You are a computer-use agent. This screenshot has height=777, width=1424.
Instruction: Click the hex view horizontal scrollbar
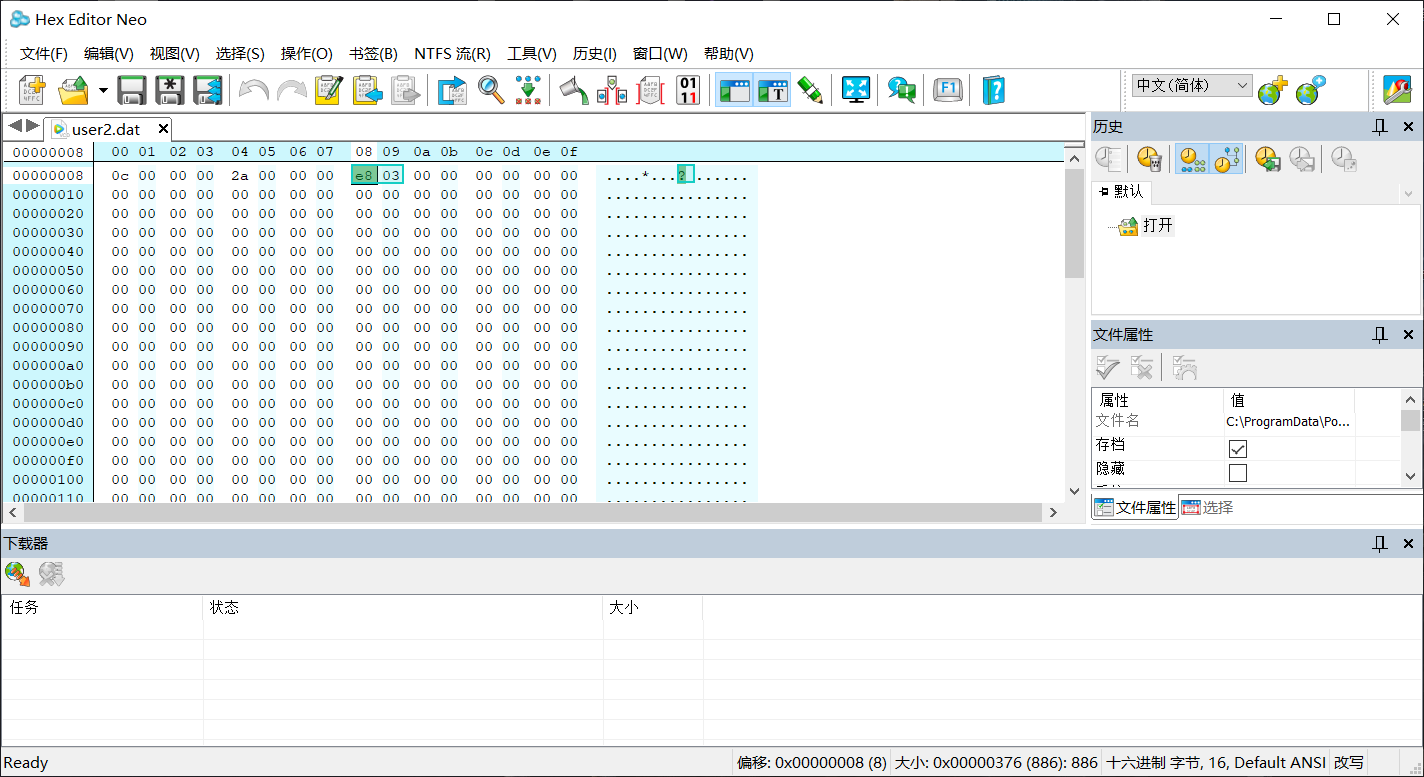point(532,512)
